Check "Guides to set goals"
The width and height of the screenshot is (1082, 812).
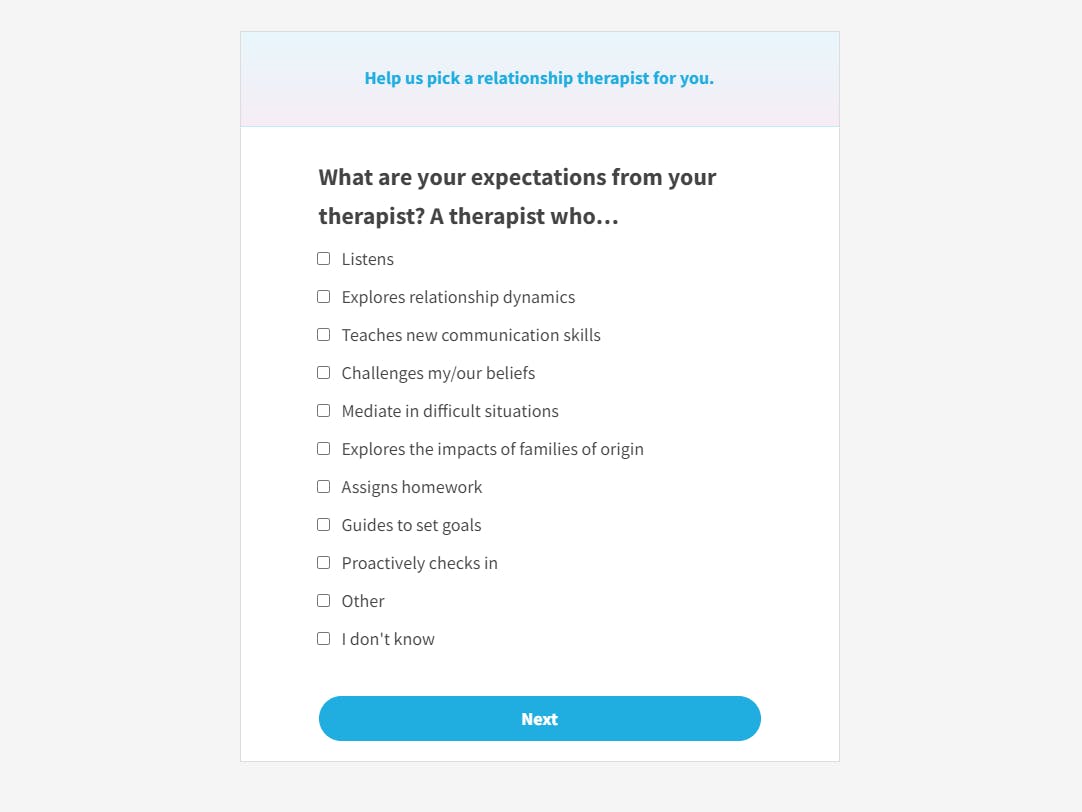(x=323, y=524)
